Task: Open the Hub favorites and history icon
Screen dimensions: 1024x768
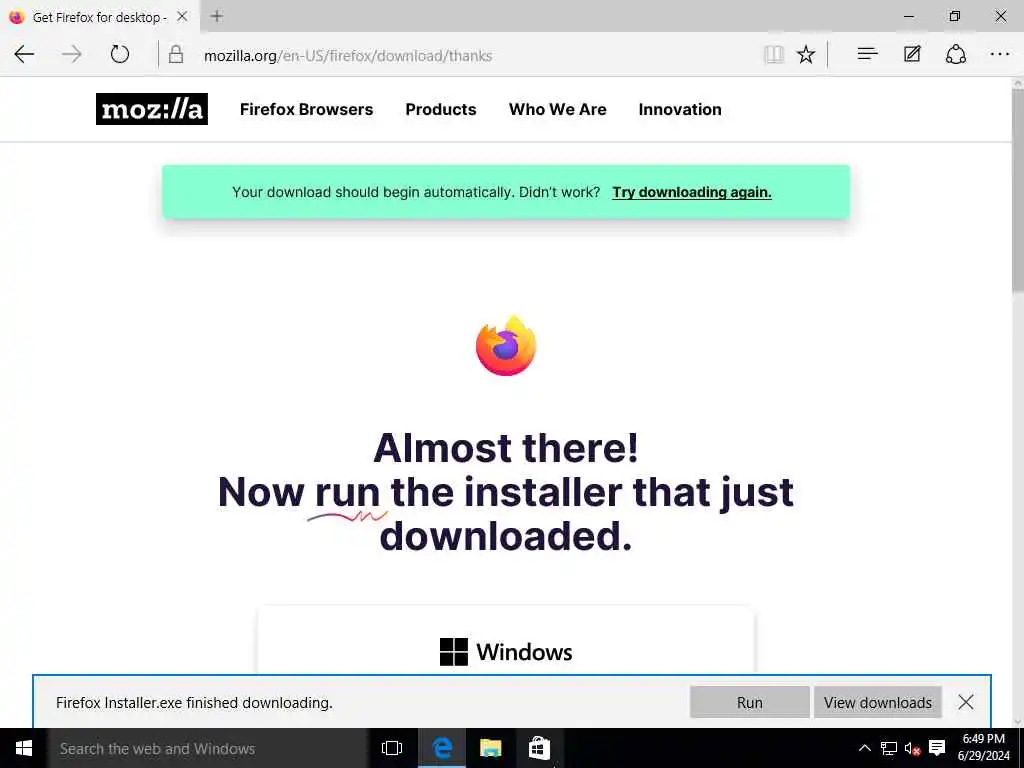Action: tap(867, 54)
